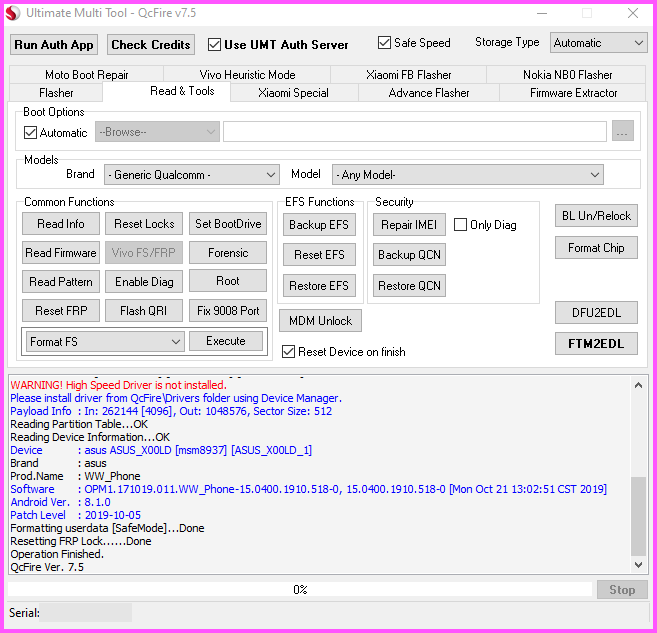Click the DFU2EDL button
Viewport: 657px width, 633px height.
coord(596,313)
